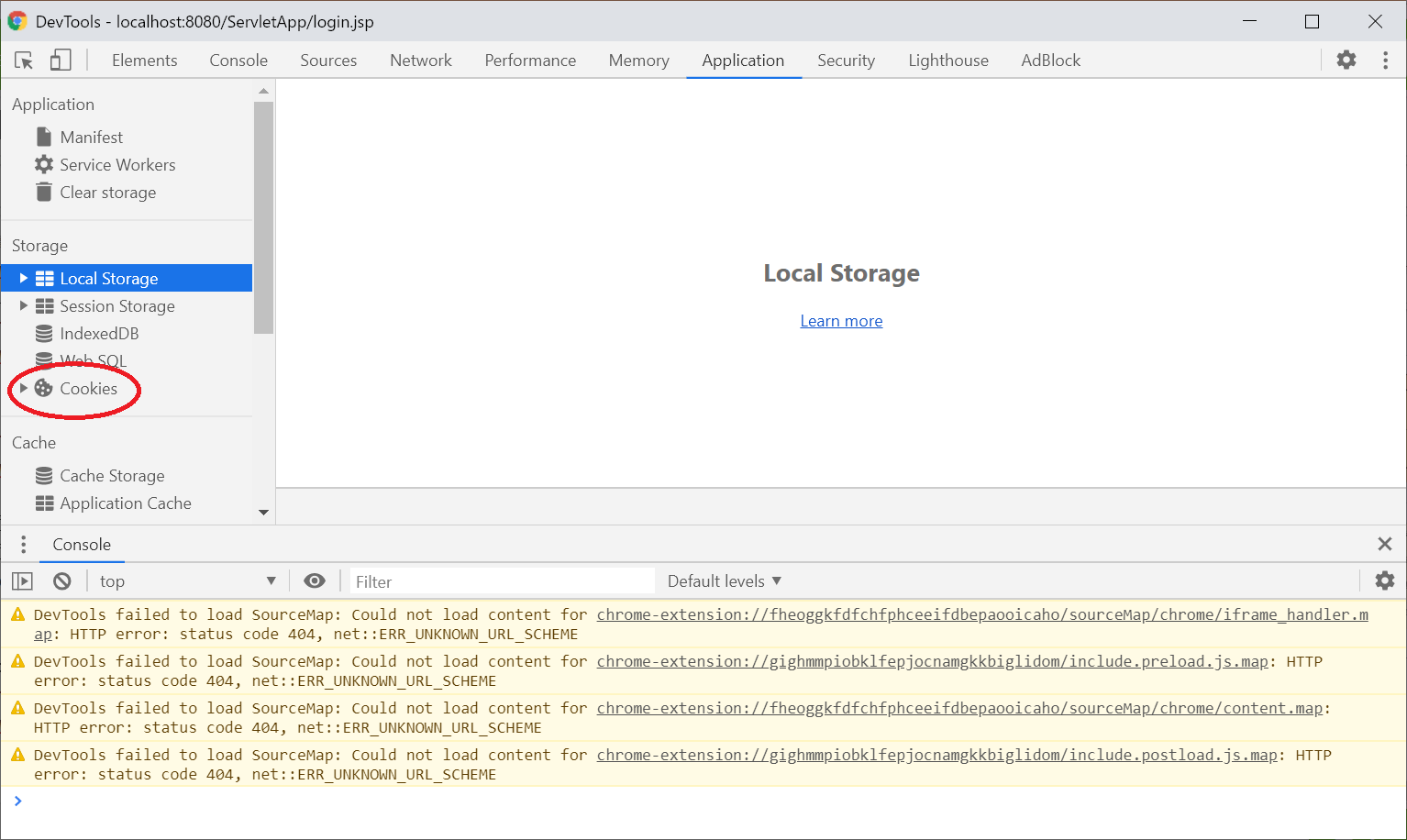Click the Storage section header

coord(39,246)
